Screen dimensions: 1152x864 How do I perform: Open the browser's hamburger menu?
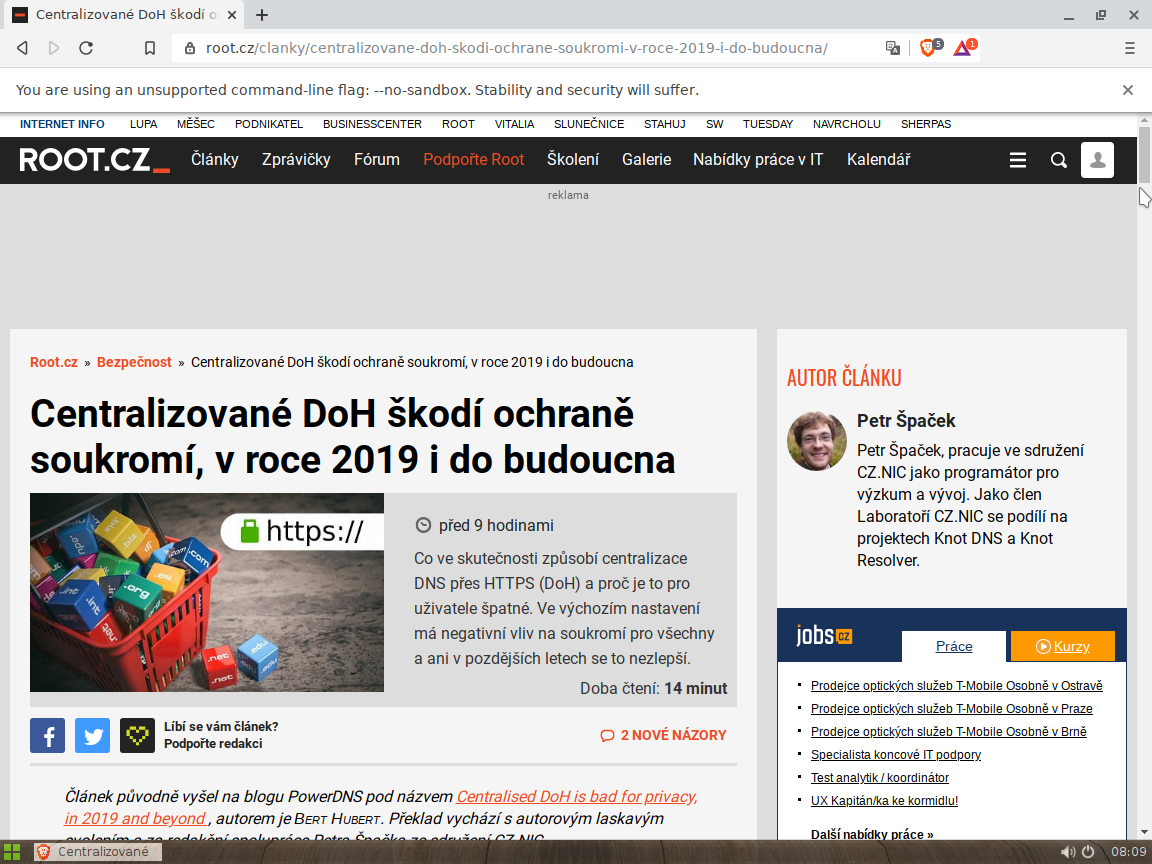point(1129,47)
